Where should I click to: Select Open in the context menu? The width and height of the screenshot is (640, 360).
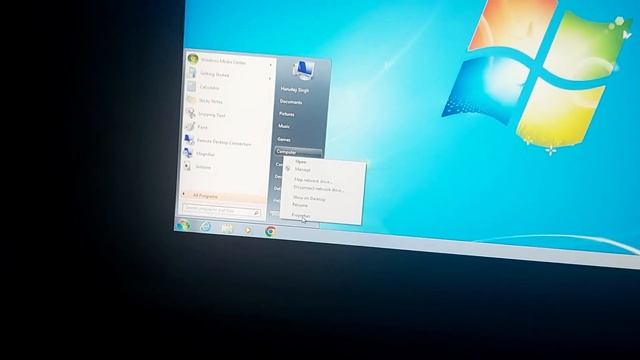300,162
